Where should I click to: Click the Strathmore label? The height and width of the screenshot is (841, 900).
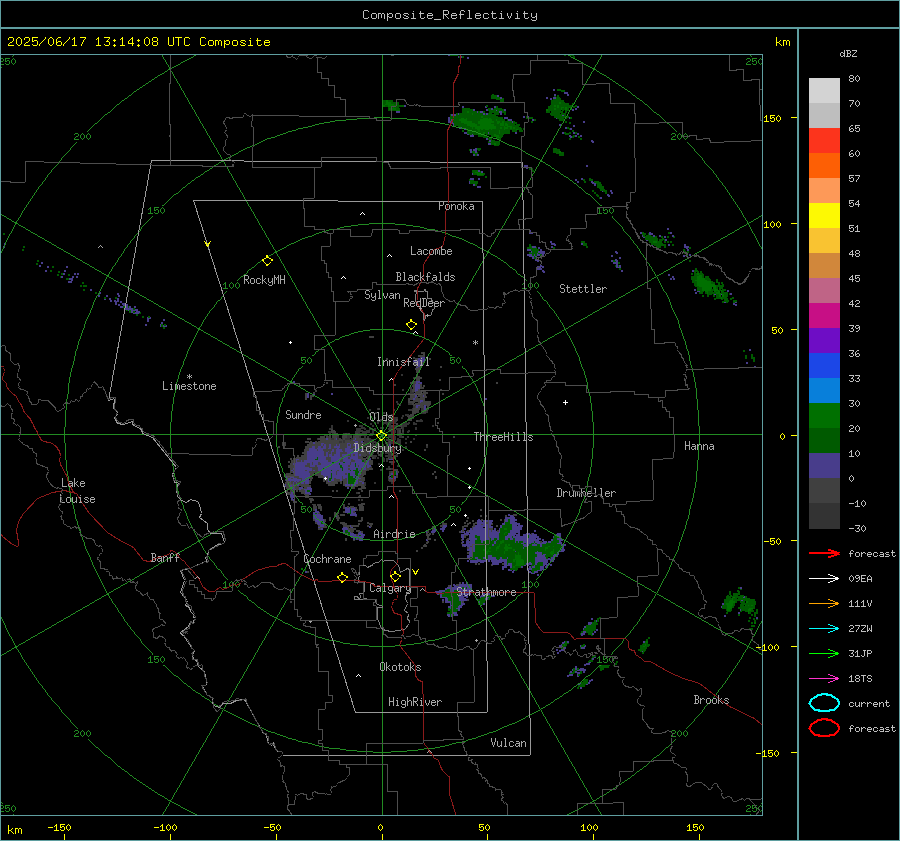(x=486, y=592)
